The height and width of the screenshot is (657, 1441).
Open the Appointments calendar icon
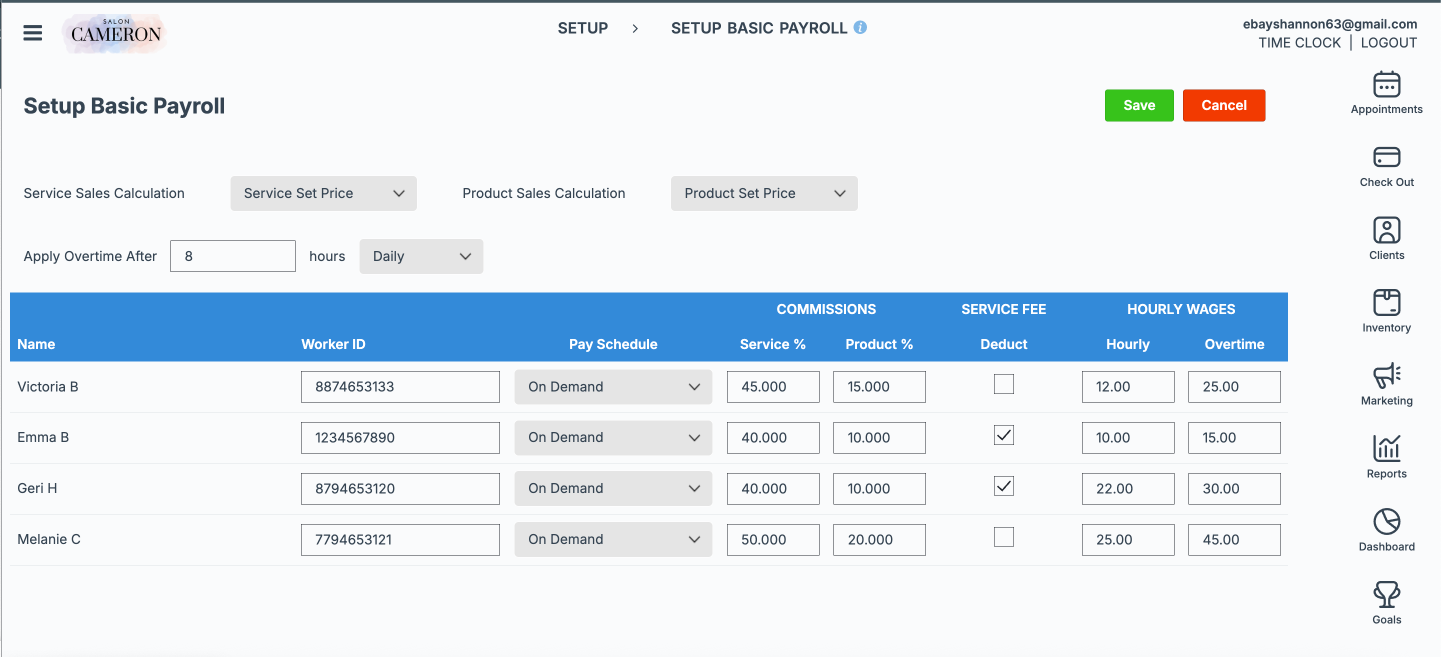point(1386,85)
